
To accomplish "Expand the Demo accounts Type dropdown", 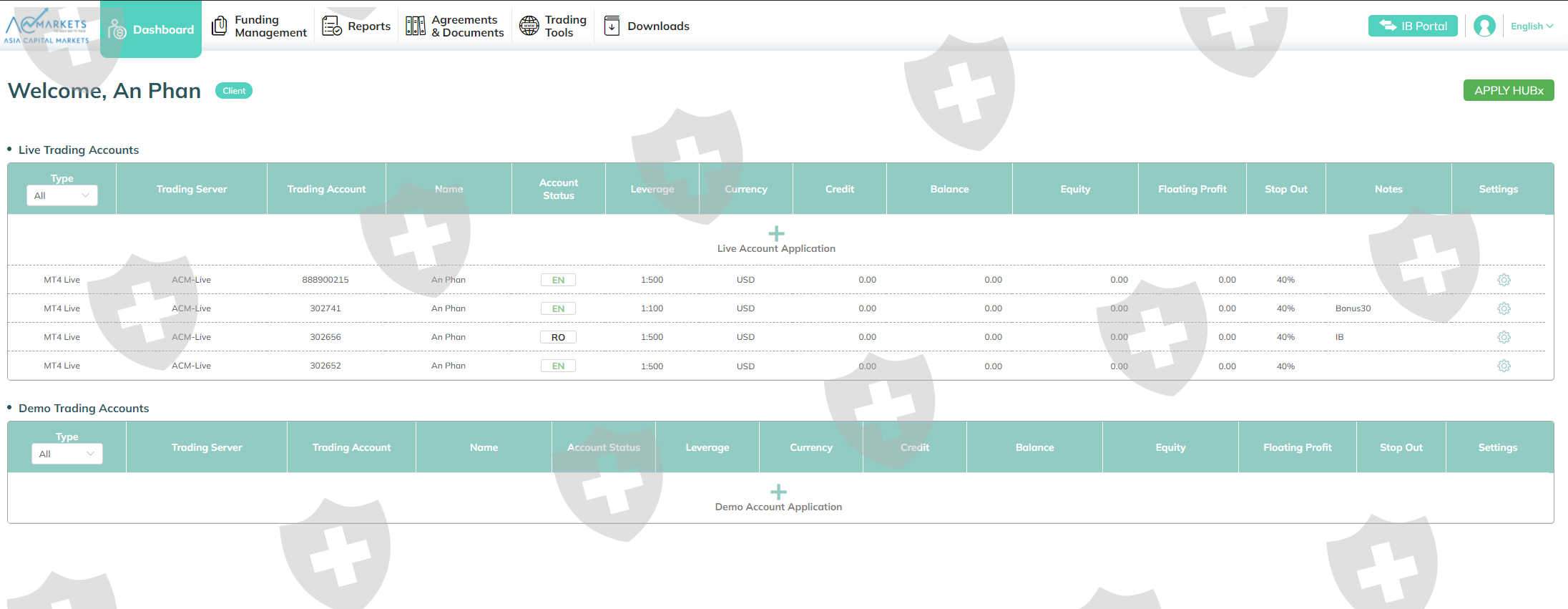I will click(x=67, y=454).
